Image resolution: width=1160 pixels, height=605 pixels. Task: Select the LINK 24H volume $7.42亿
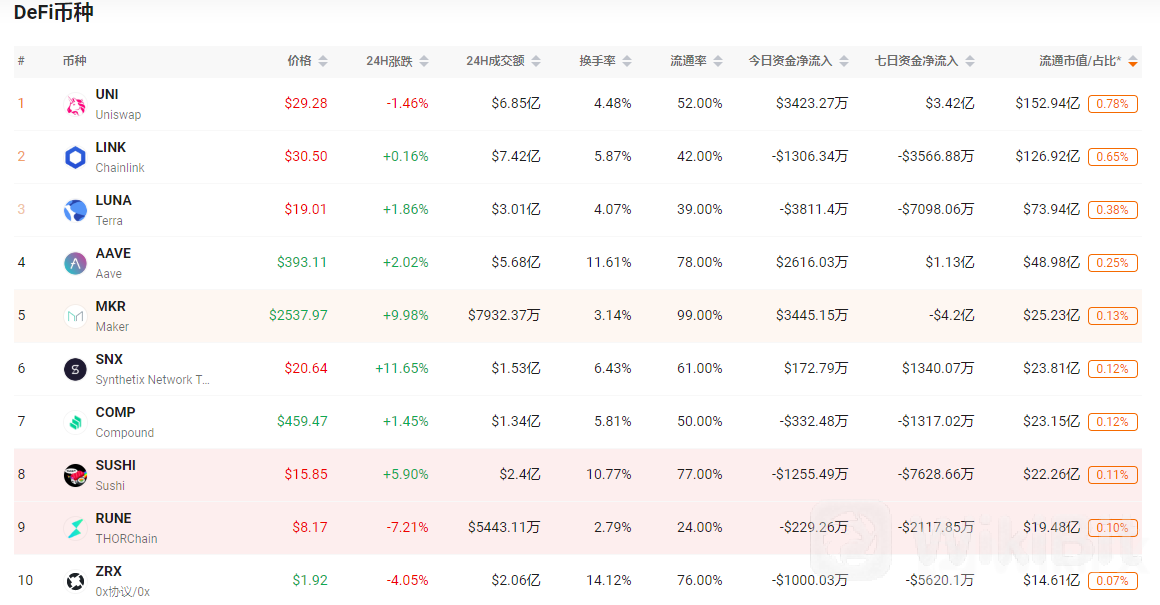pyautogui.click(x=516, y=157)
